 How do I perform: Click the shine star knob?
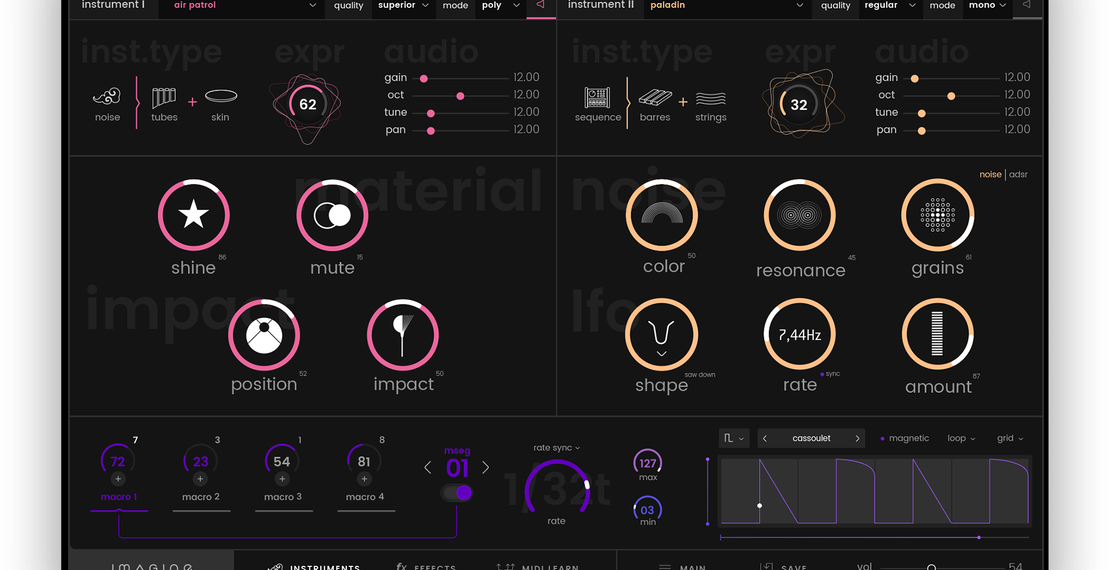pyautogui.click(x=193, y=215)
